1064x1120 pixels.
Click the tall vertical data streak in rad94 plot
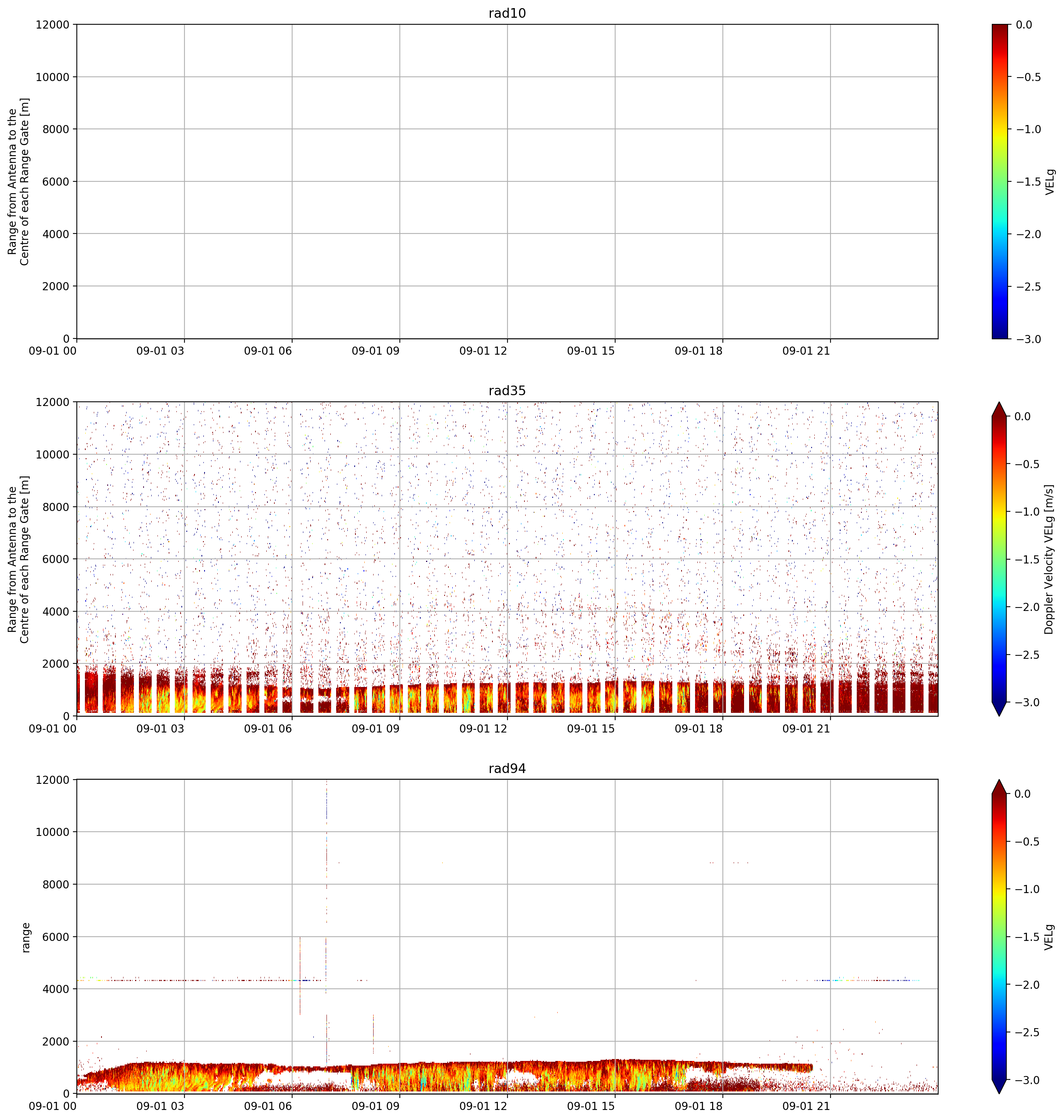(326, 922)
